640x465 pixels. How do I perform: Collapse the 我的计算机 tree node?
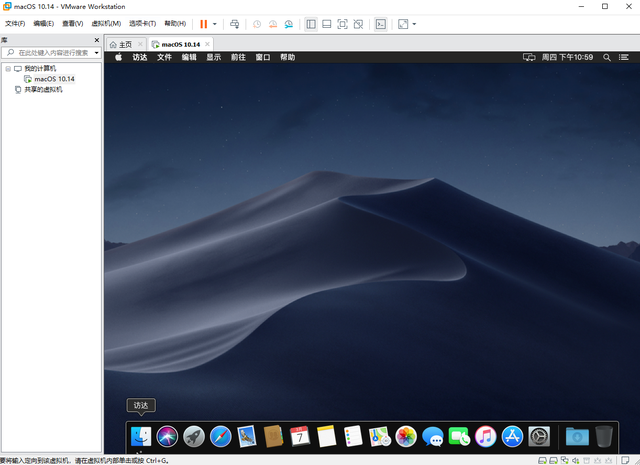point(8,69)
